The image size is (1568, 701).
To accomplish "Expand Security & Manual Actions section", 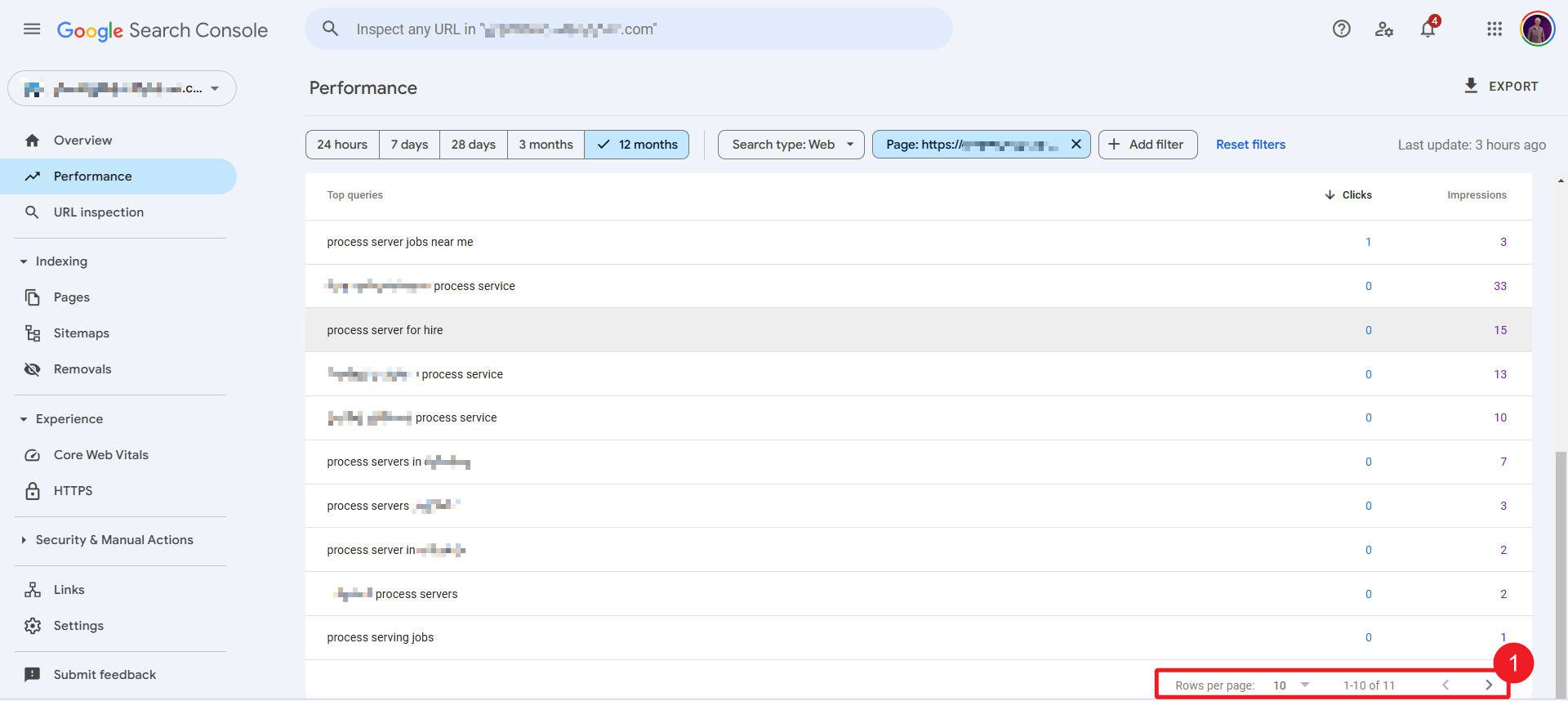I will [24, 540].
